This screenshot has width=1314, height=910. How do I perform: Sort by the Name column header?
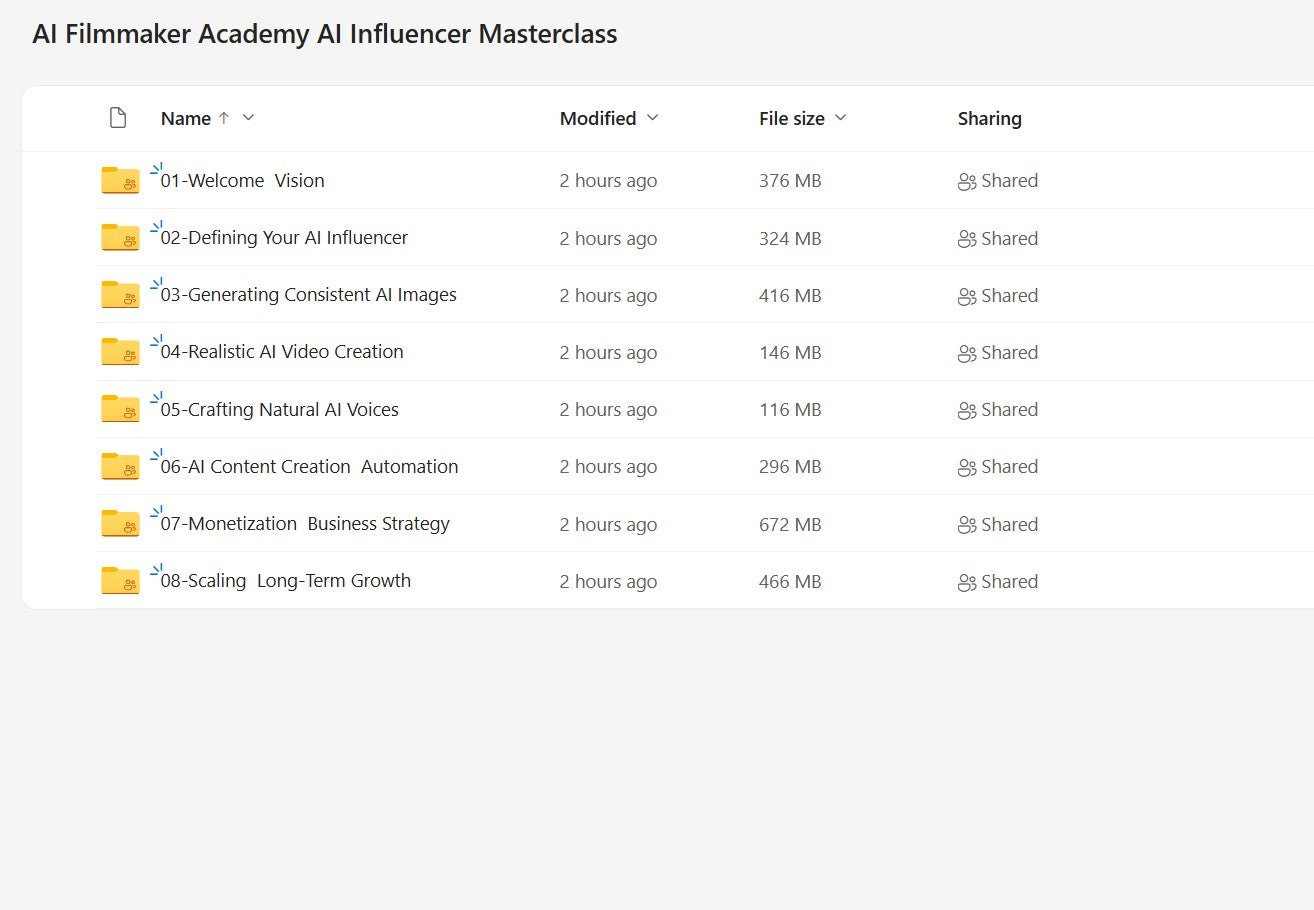(186, 118)
